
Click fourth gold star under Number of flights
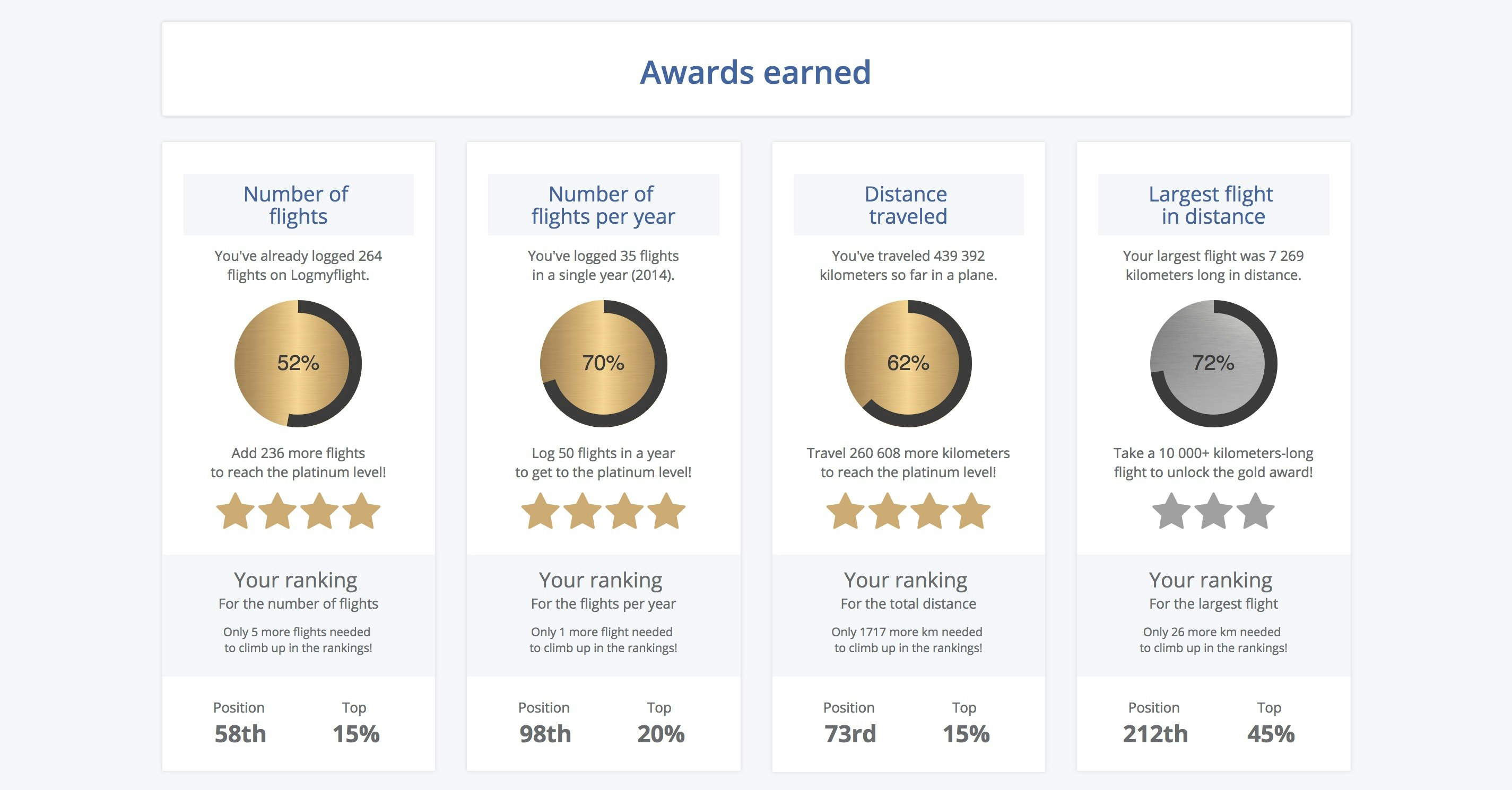(x=362, y=512)
